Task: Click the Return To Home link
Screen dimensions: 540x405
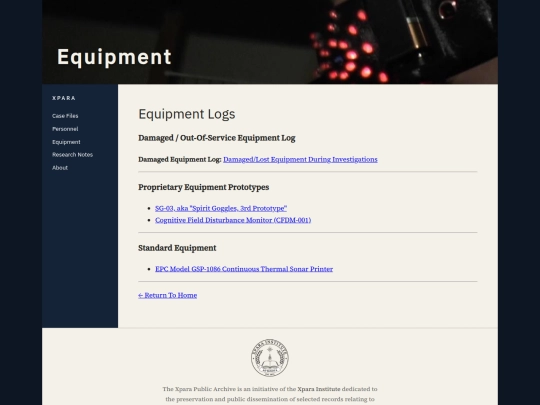Action: [x=168, y=295]
